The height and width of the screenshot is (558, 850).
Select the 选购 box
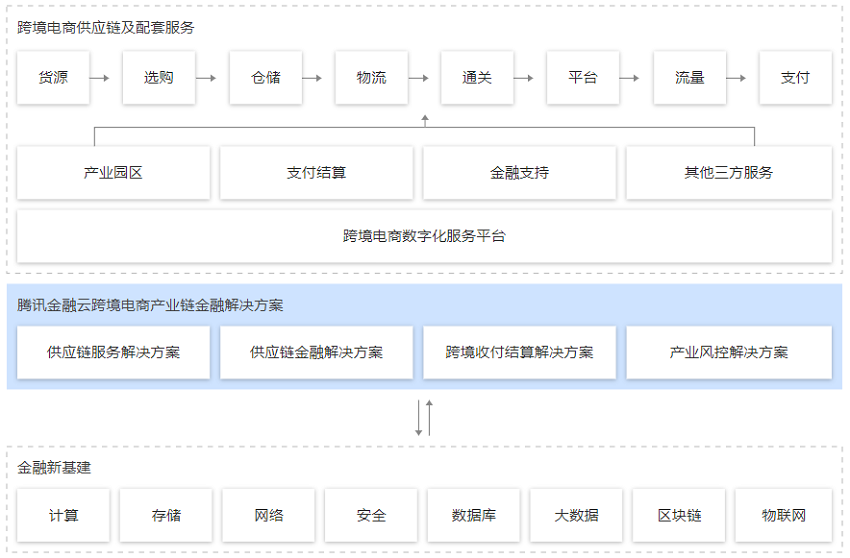click(x=159, y=78)
